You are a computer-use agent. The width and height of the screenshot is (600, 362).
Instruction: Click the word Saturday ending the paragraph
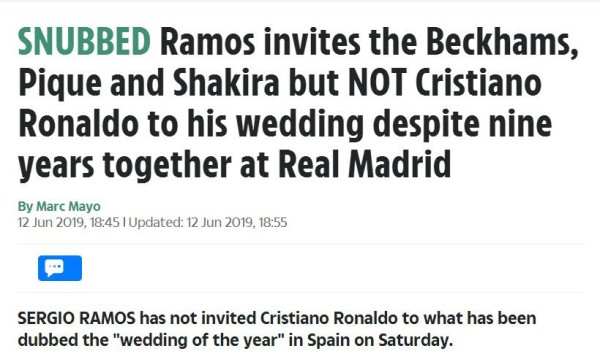click(x=416, y=341)
